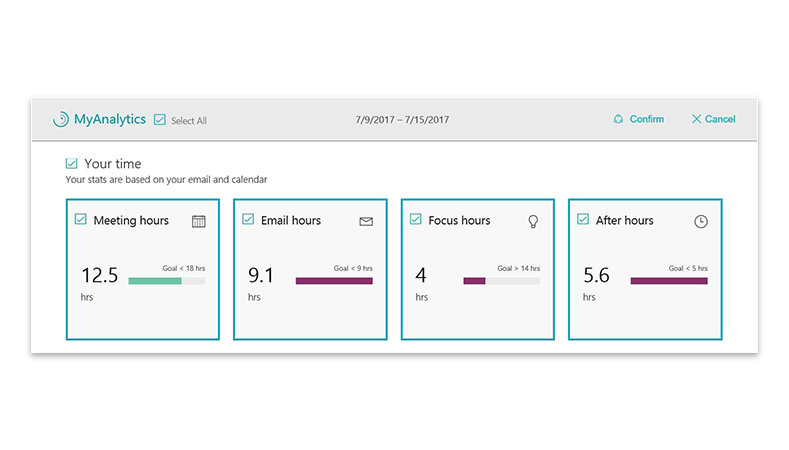Click the MyAnalytics logo icon
Image resolution: width=789 pixels, height=450 pixels.
[x=61, y=119]
